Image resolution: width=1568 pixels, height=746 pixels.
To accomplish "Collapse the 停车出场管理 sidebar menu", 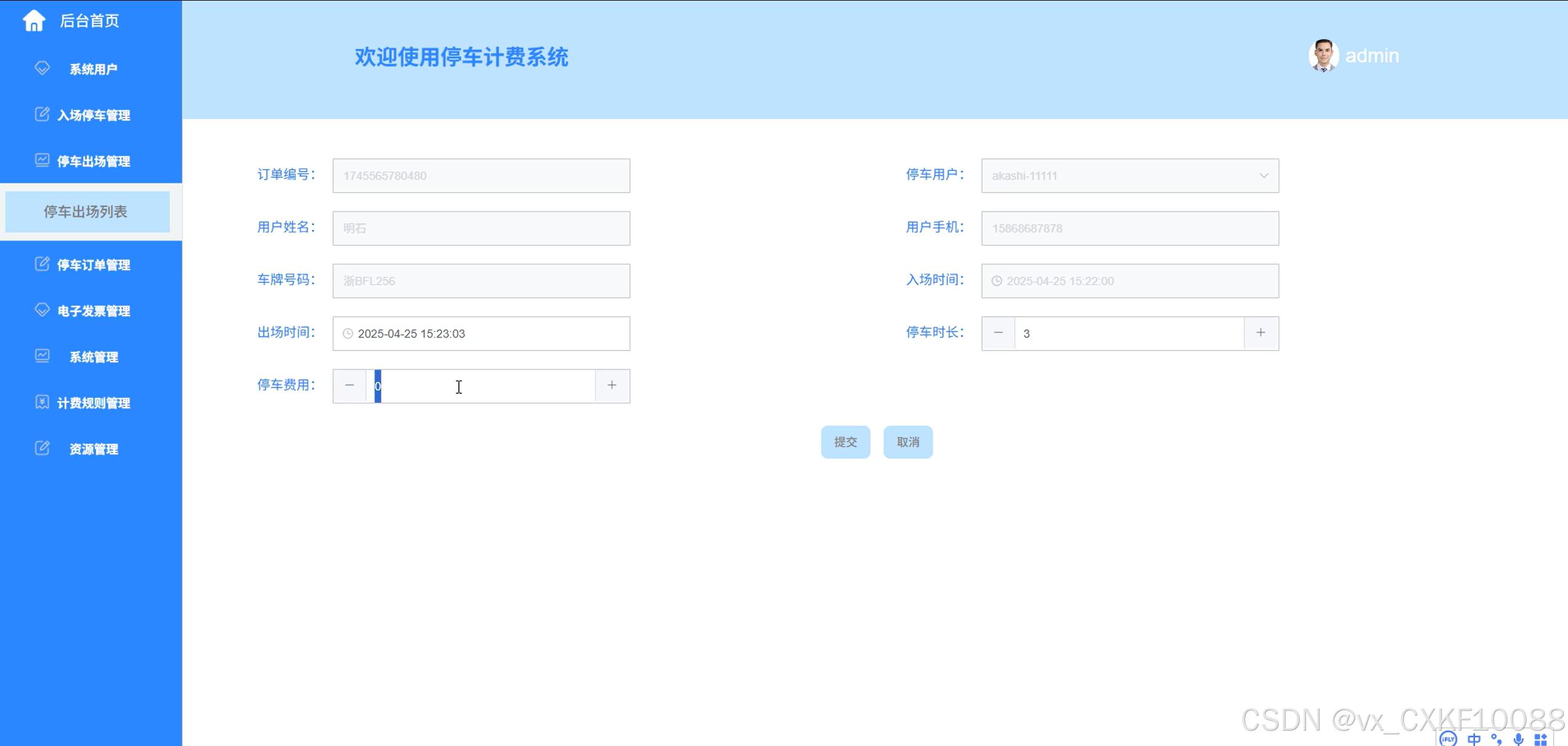I will point(93,161).
